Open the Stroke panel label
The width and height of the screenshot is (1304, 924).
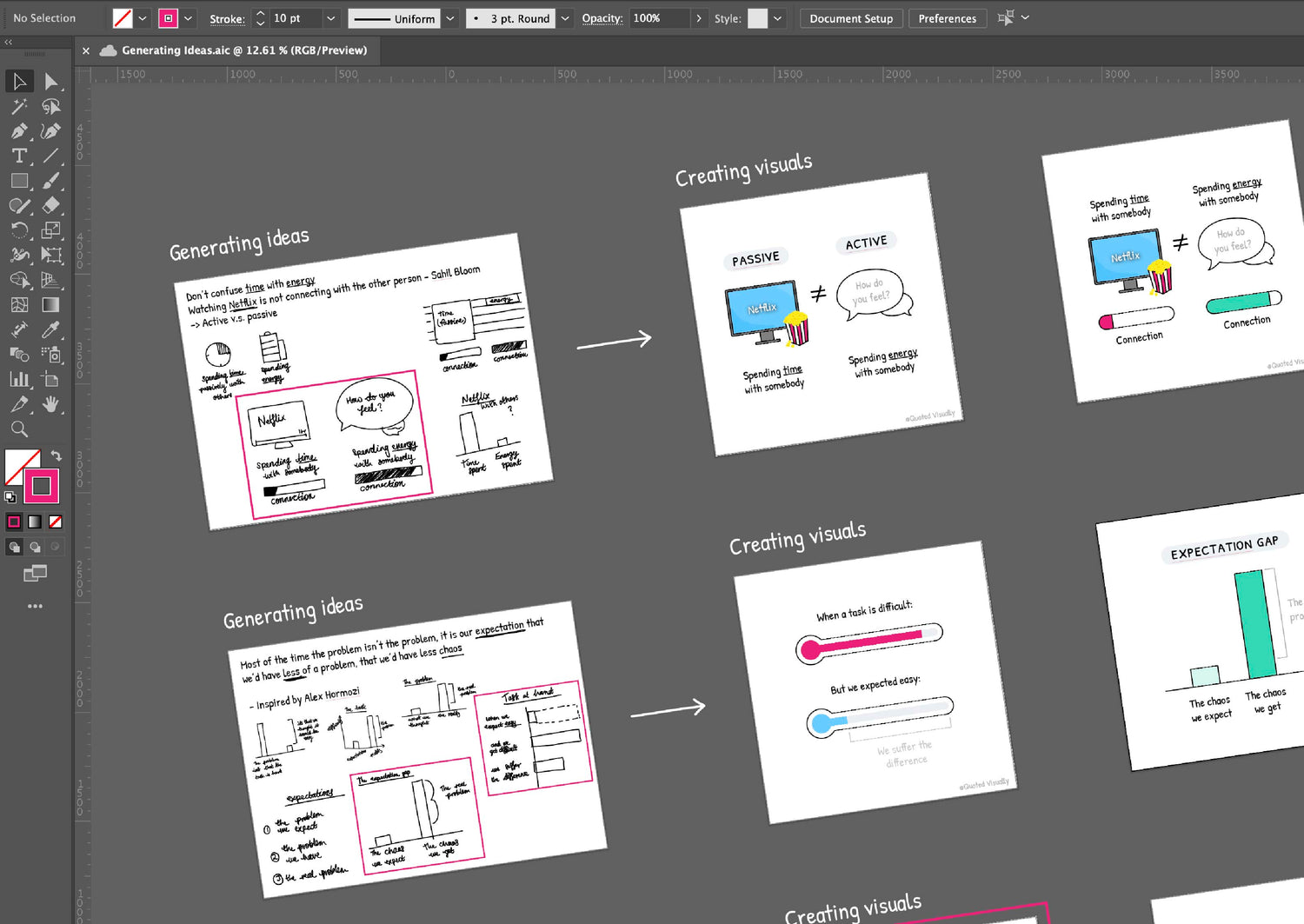tap(227, 18)
